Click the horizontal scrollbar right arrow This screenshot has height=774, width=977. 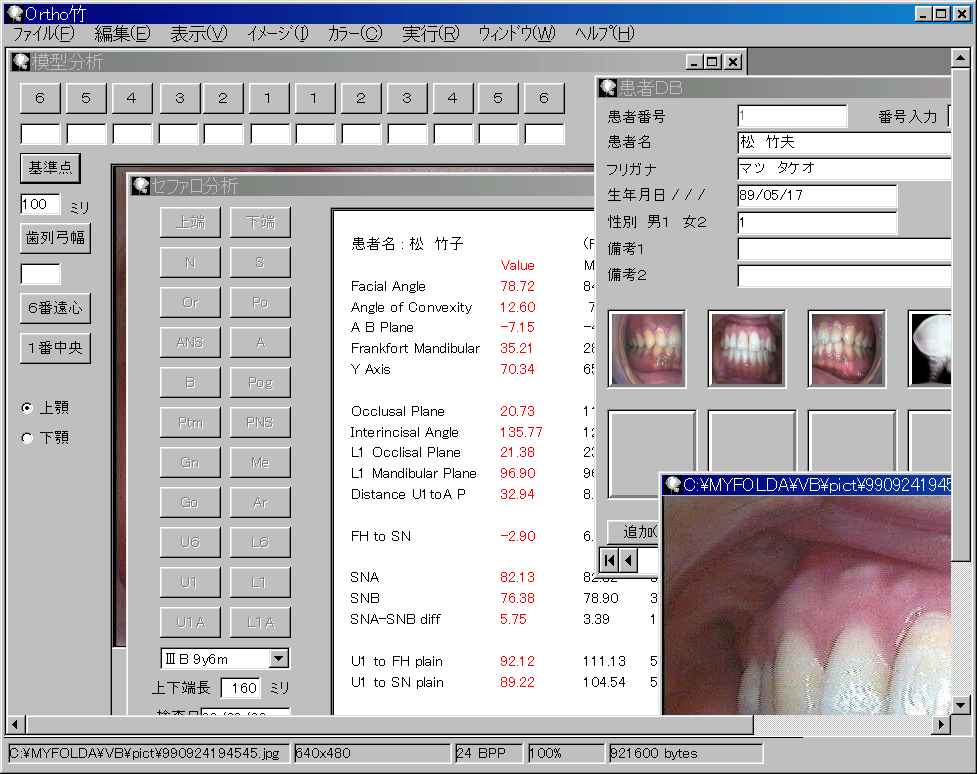tap(941, 724)
